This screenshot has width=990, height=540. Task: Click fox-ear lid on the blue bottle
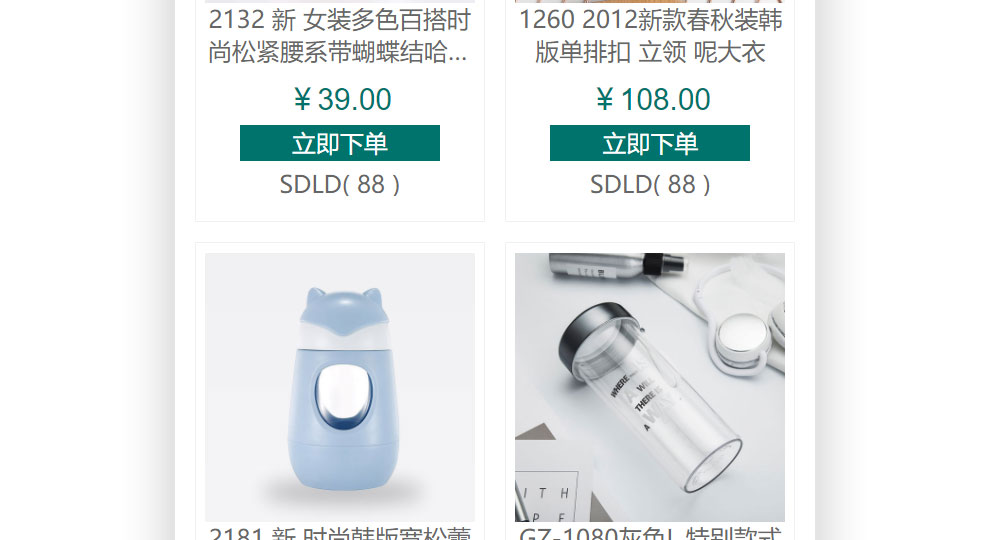pyautogui.click(x=342, y=308)
